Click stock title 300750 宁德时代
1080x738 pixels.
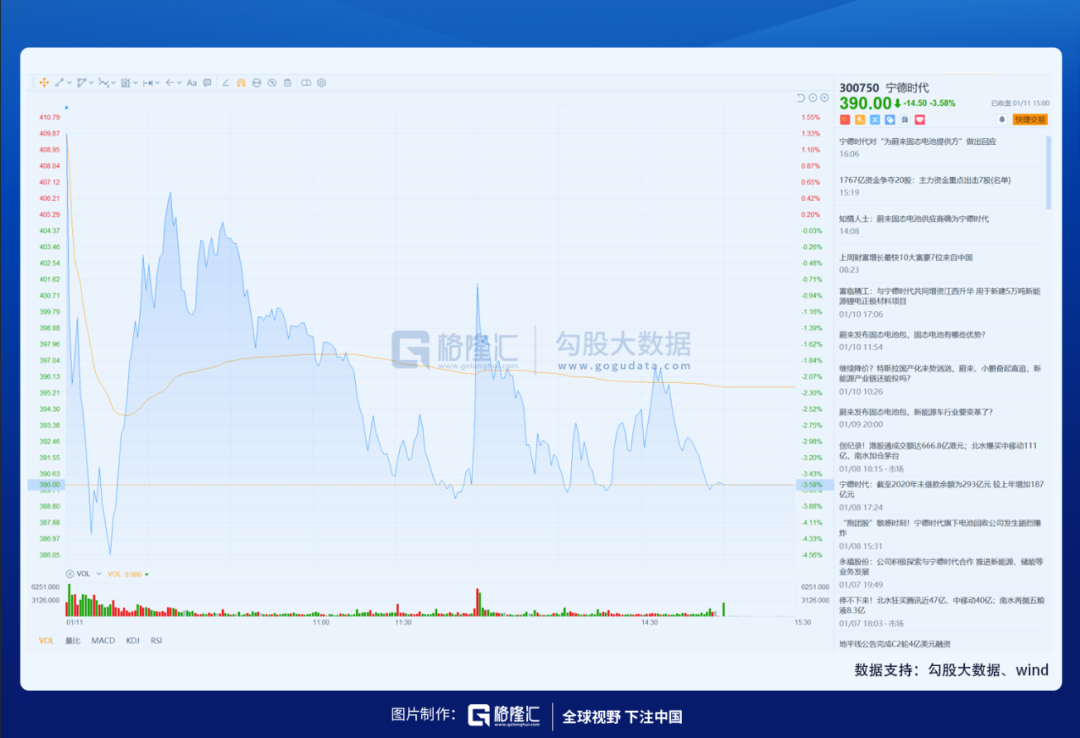coord(884,88)
